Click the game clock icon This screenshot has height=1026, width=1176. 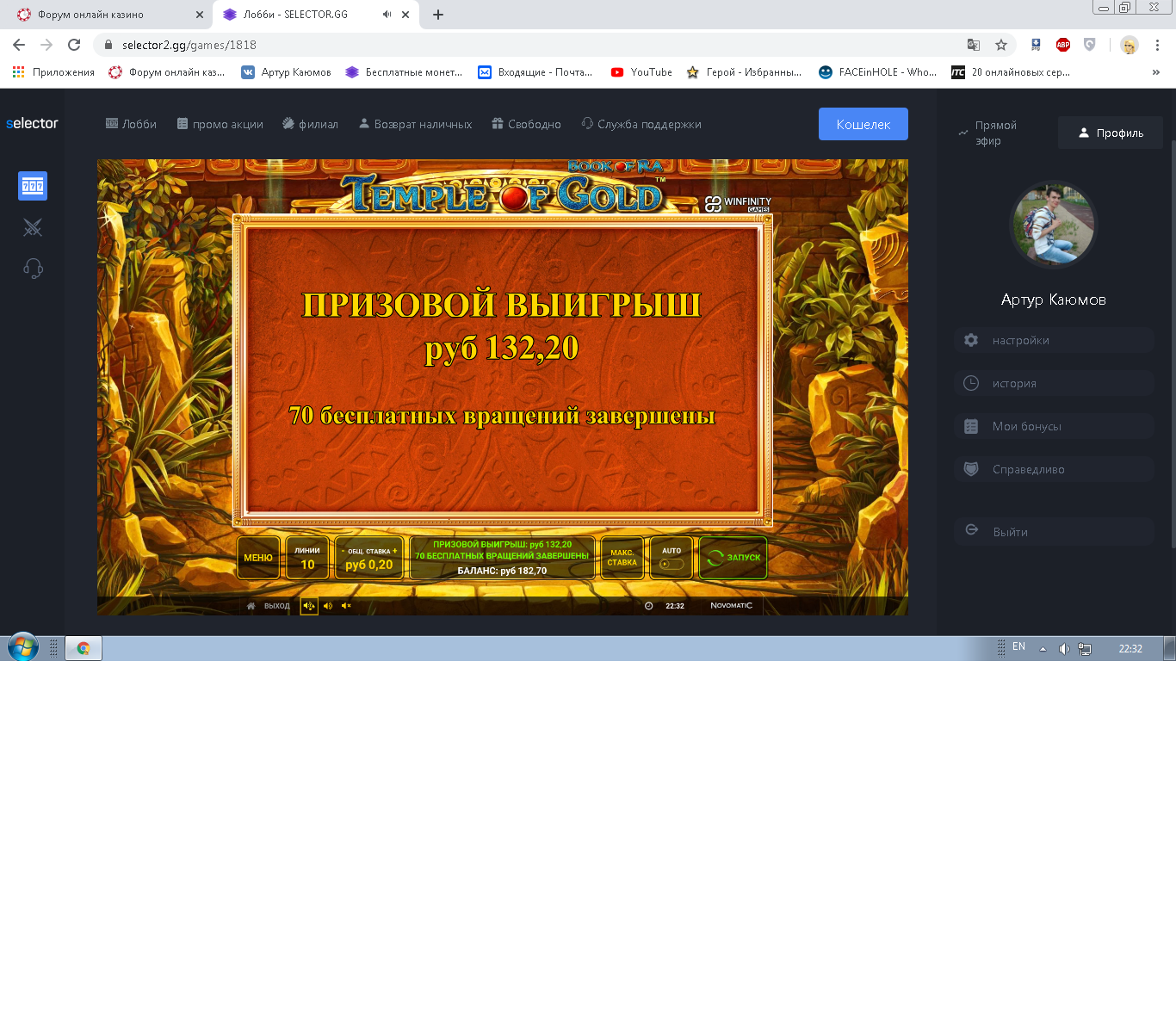[x=649, y=606]
